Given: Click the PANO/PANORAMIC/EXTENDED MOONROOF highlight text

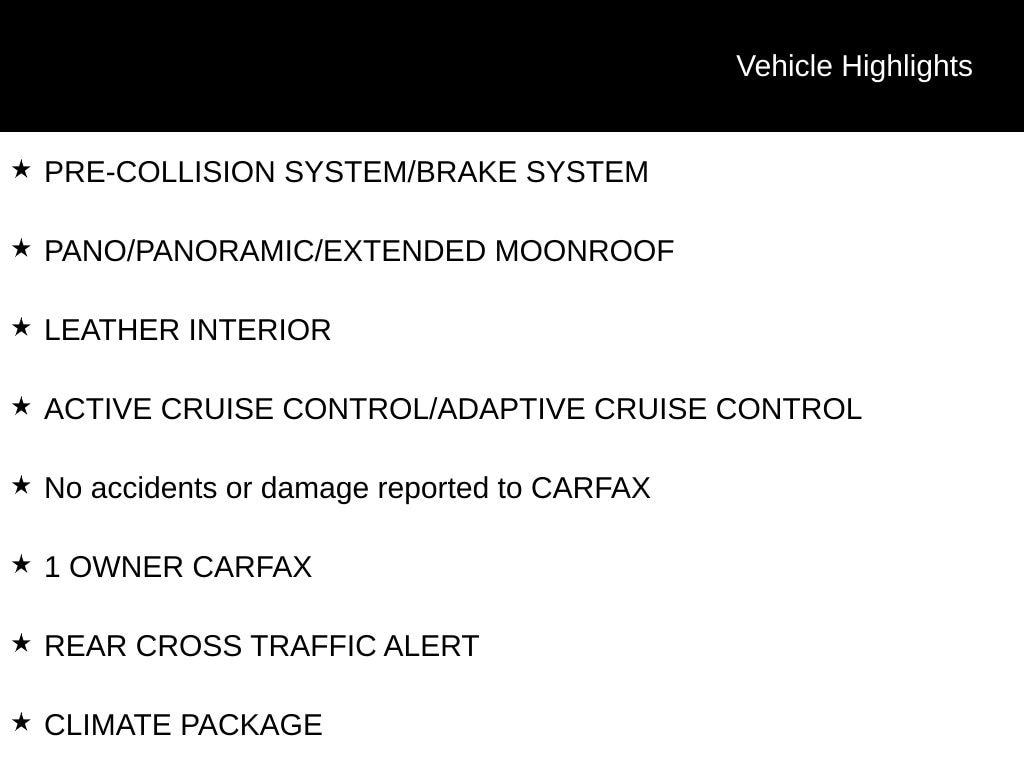Looking at the screenshot, I should [359, 251].
